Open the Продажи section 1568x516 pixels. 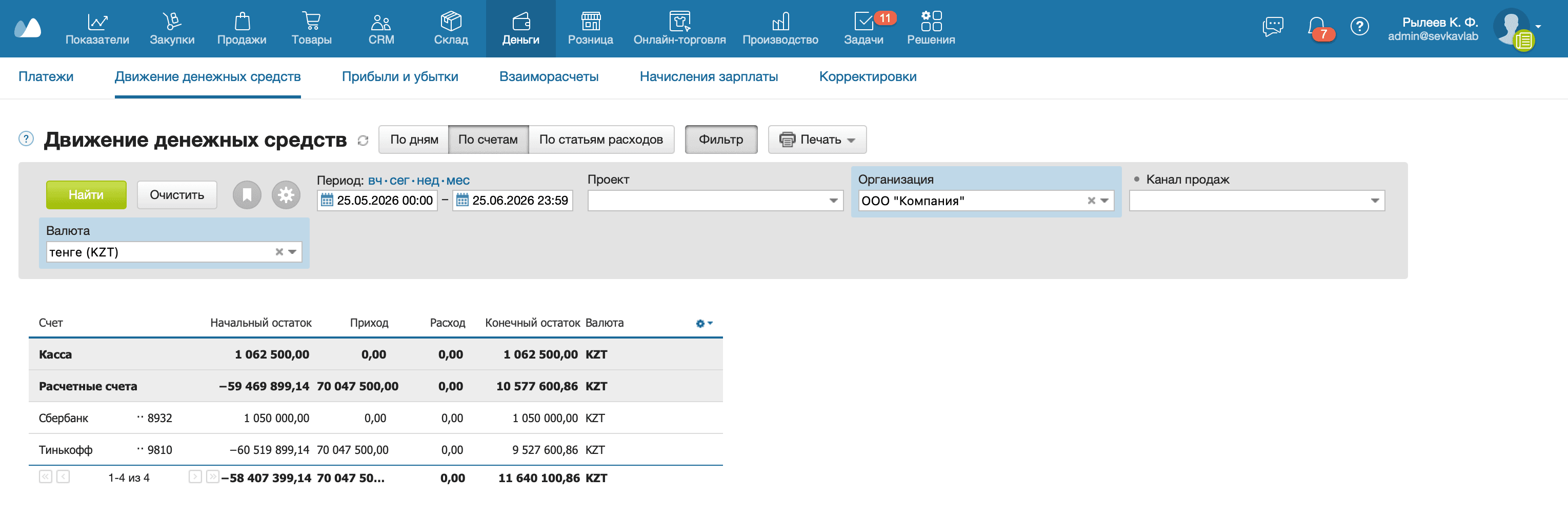coord(242,29)
